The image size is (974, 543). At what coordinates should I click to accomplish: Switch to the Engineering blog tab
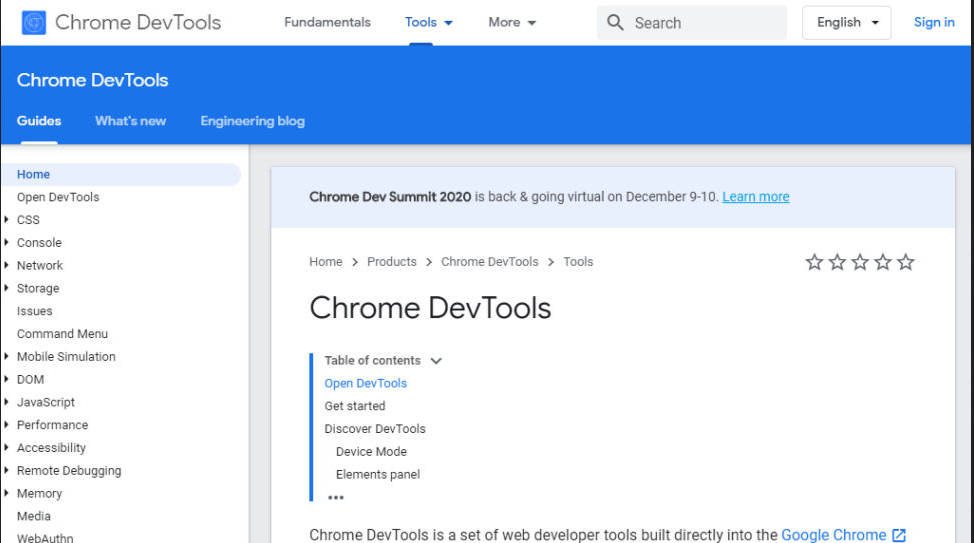pyautogui.click(x=252, y=121)
